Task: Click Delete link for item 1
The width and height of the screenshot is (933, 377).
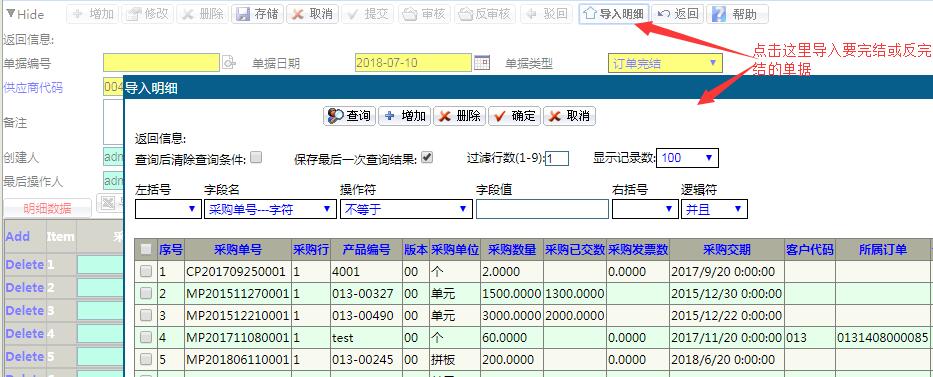Action: (x=24, y=264)
